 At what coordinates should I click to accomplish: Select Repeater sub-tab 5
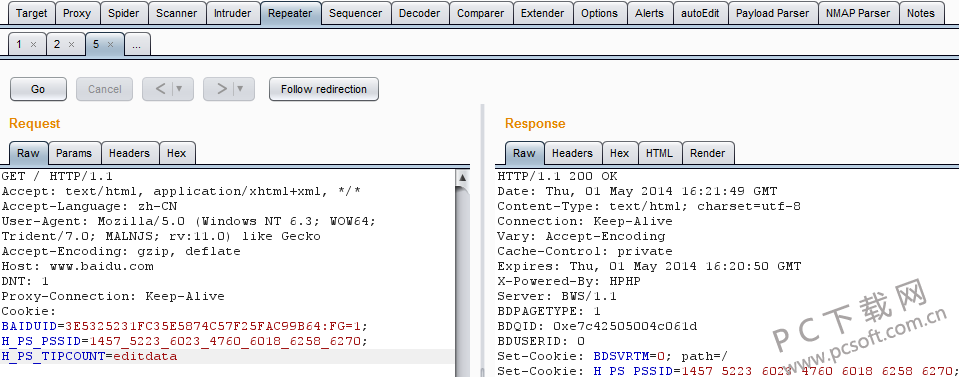[x=96, y=44]
